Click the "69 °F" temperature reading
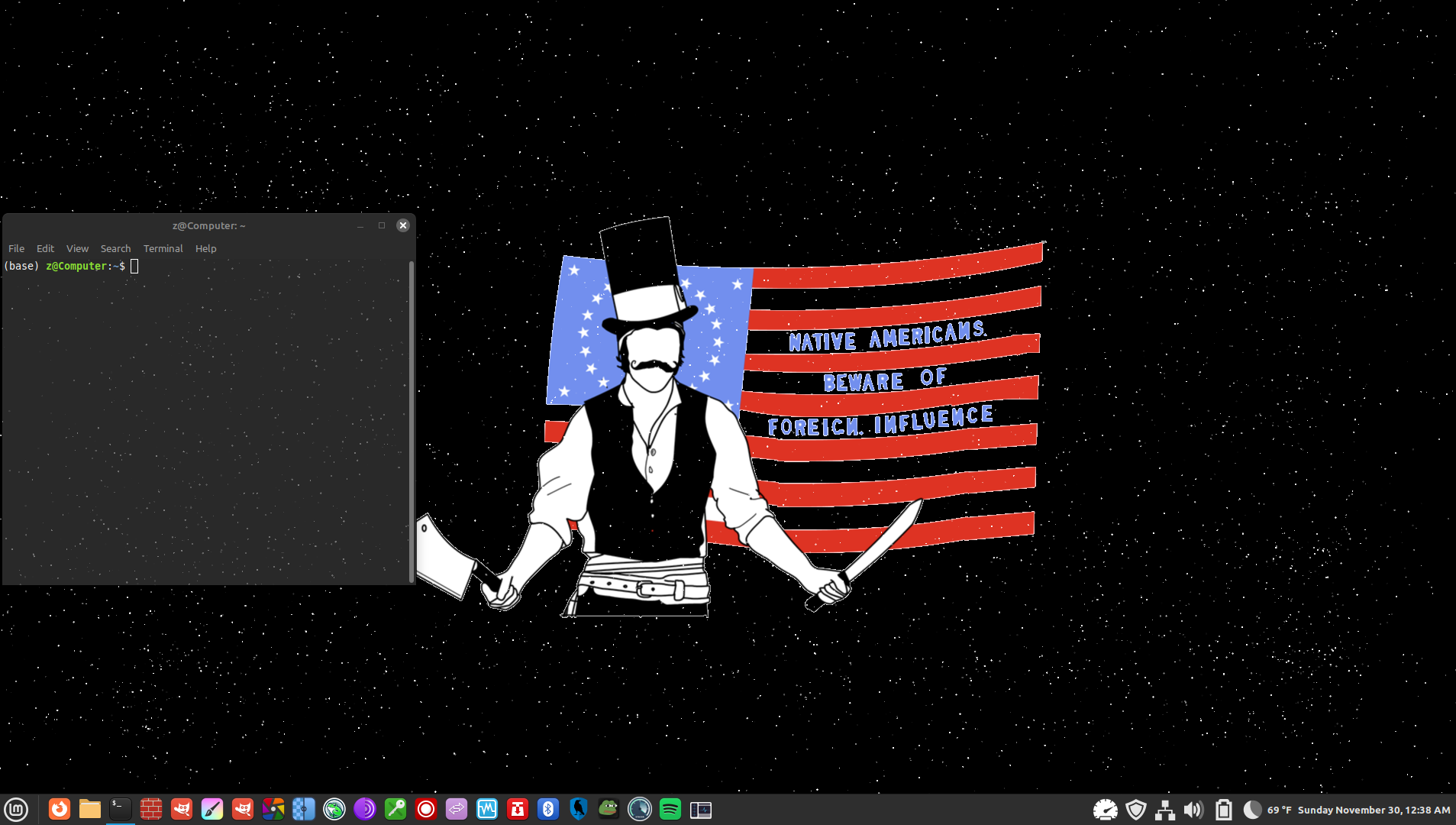The height and width of the screenshot is (825, 1456). coord(1280,810)
